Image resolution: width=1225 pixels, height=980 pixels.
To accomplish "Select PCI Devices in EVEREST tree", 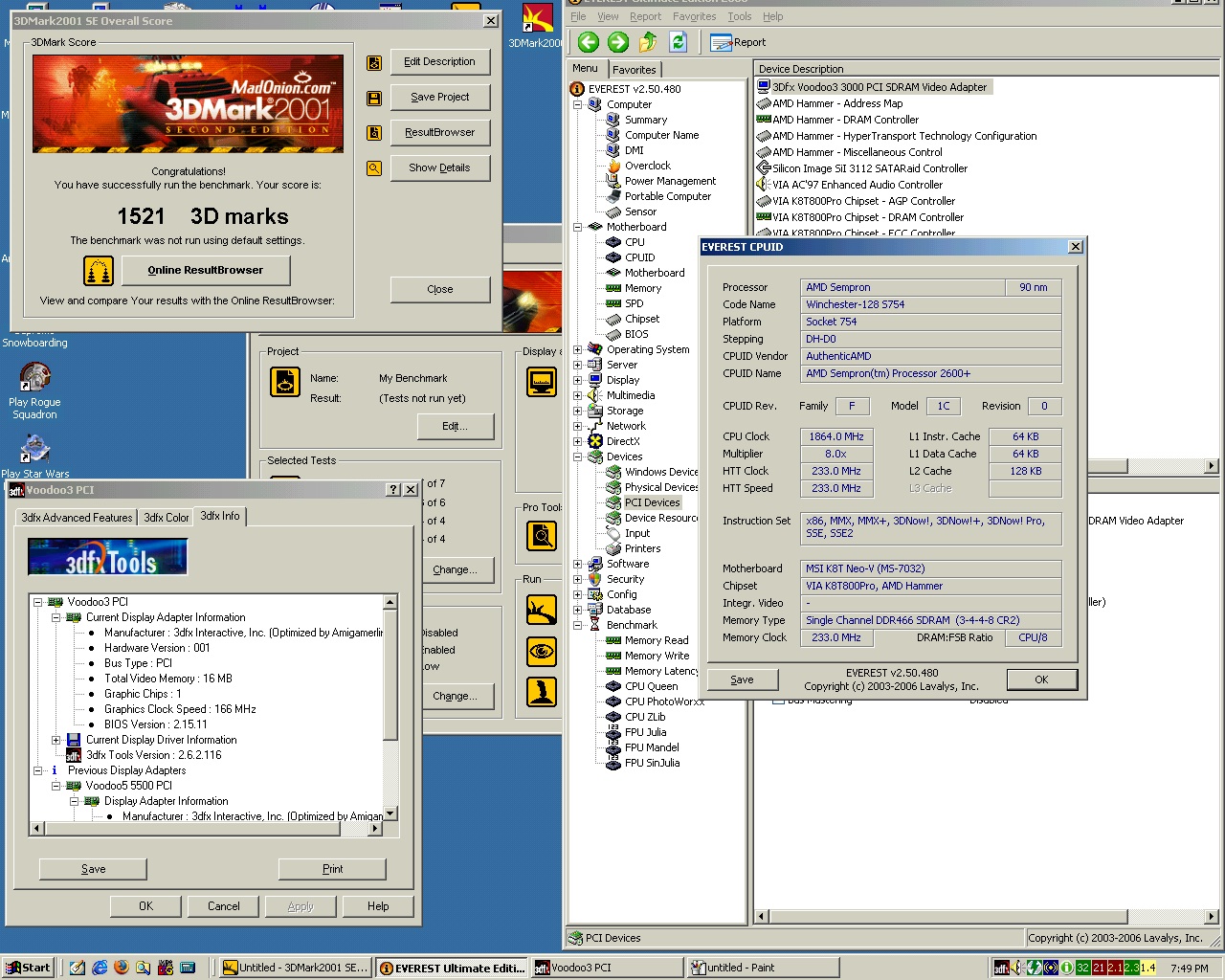I will click(x=652, y=502).
